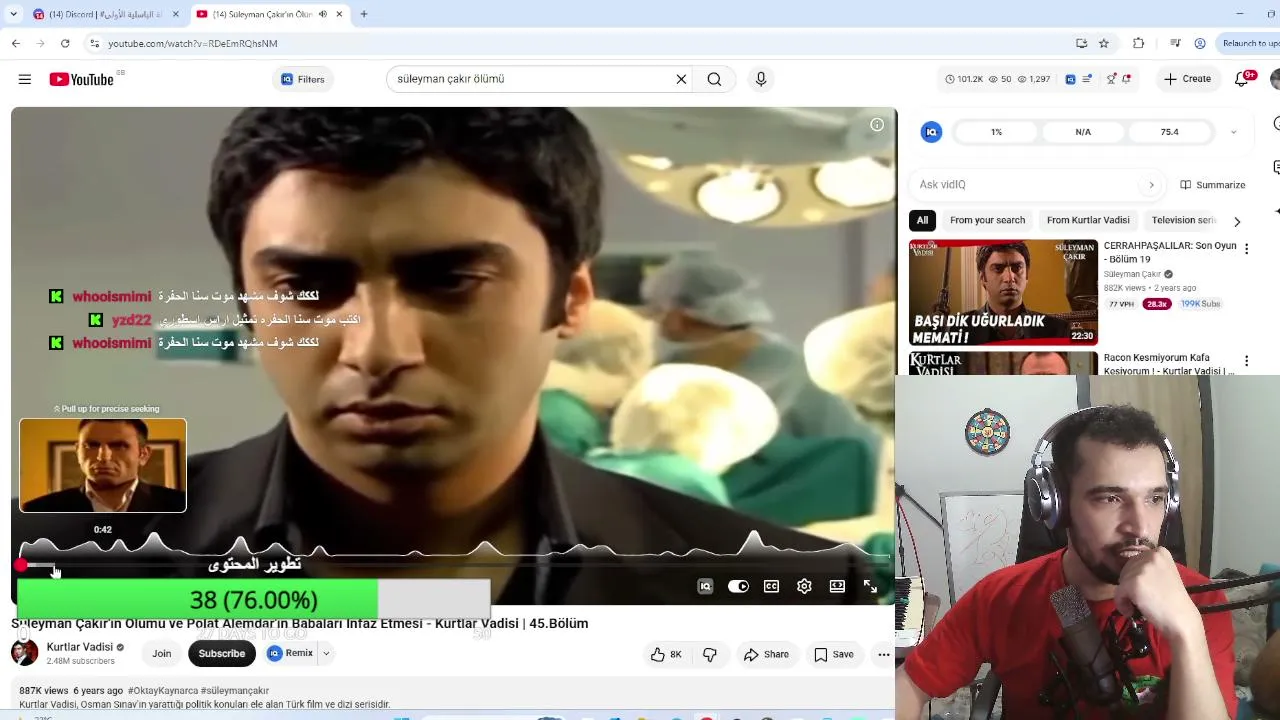Open the 'CERRAHPAŞALILAR: Son Oyun - Bölüm 19' title link
Screen dimensions: 1280x720
[1170, 252]
